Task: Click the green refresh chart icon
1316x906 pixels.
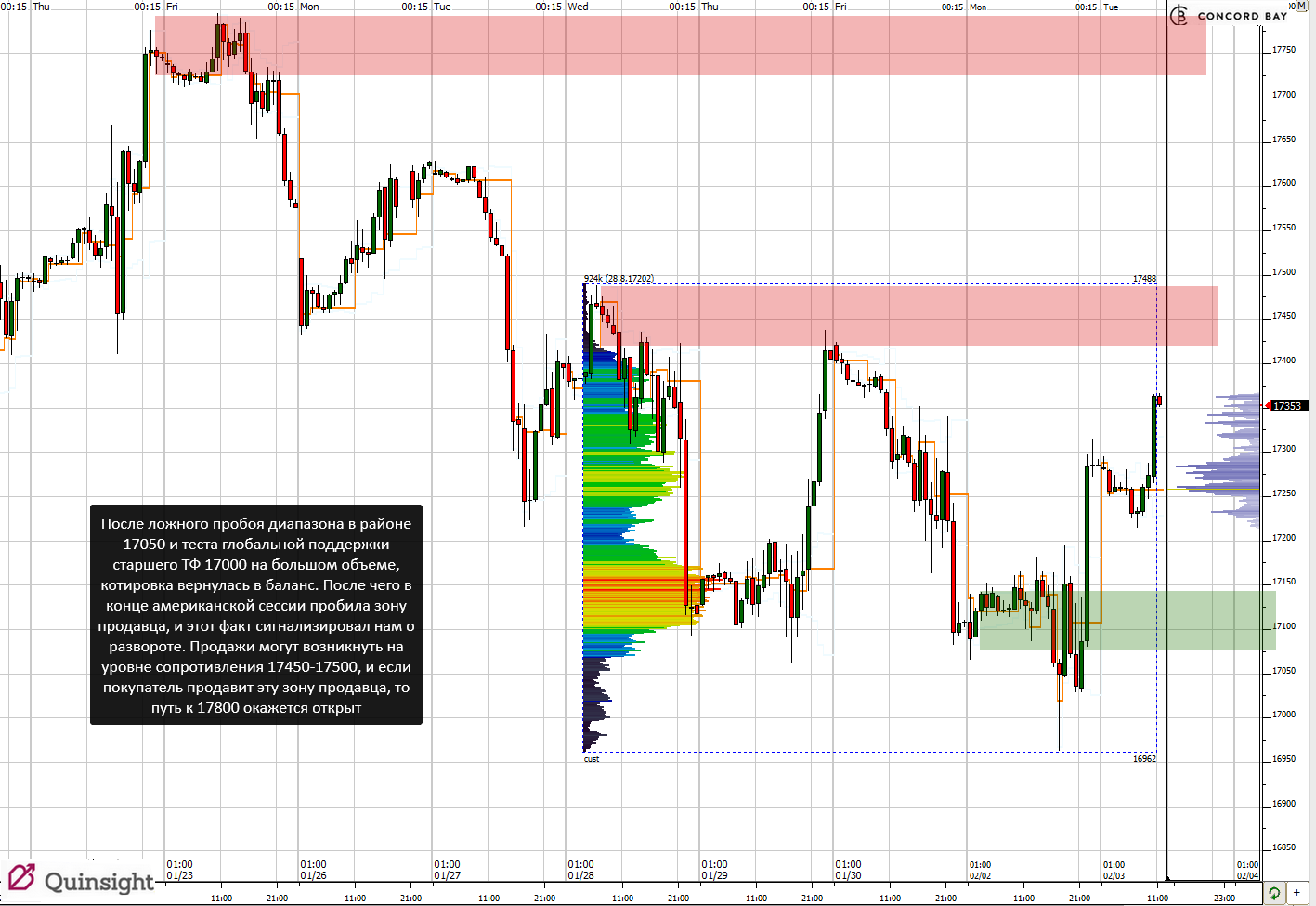Action: pos(1275,893)
